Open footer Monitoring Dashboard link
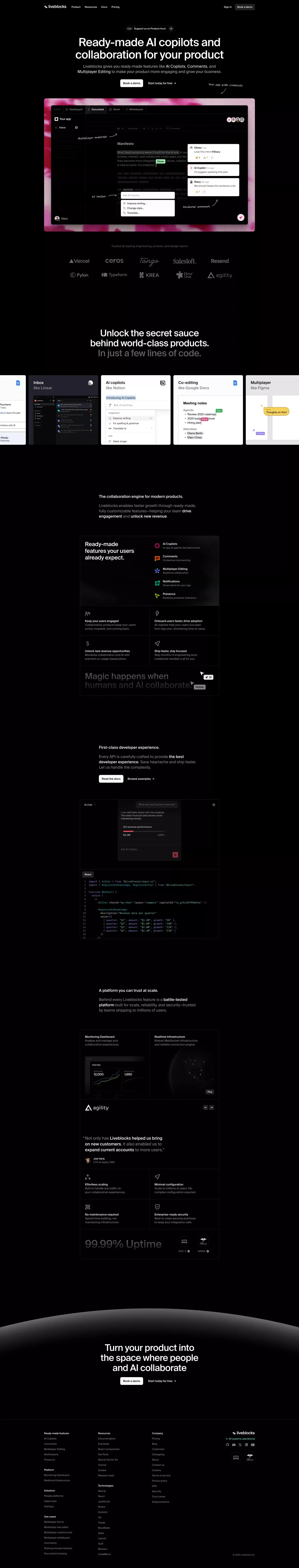The width and height of the screenshot is (299, 1568). pos(57,1475)
